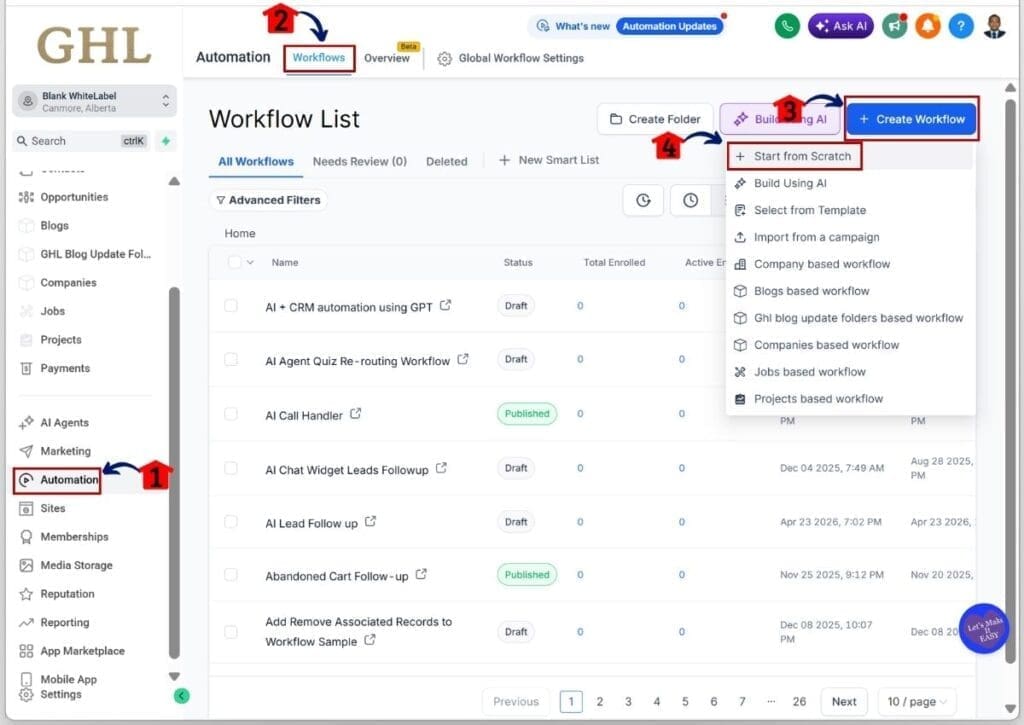1024x725 pixels.
Task: Jump to page 26 in pagination
Action: [799, 701]
